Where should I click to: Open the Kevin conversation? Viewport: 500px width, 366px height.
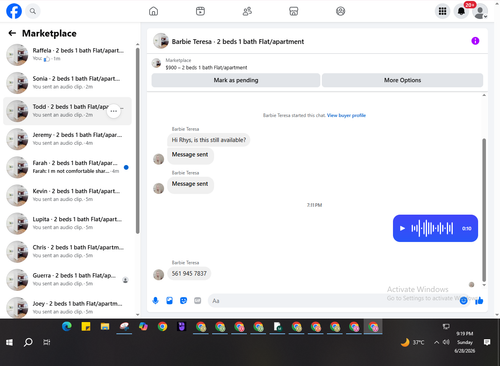[67, 195]
